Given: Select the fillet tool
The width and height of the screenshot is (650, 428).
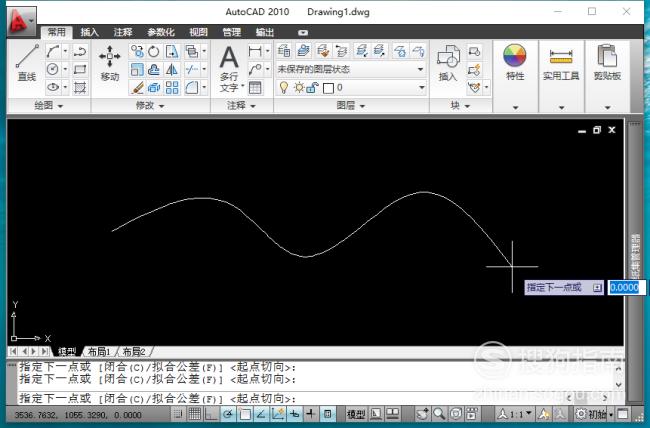Looking at the screenshot, I should click(x=192, y=87).
